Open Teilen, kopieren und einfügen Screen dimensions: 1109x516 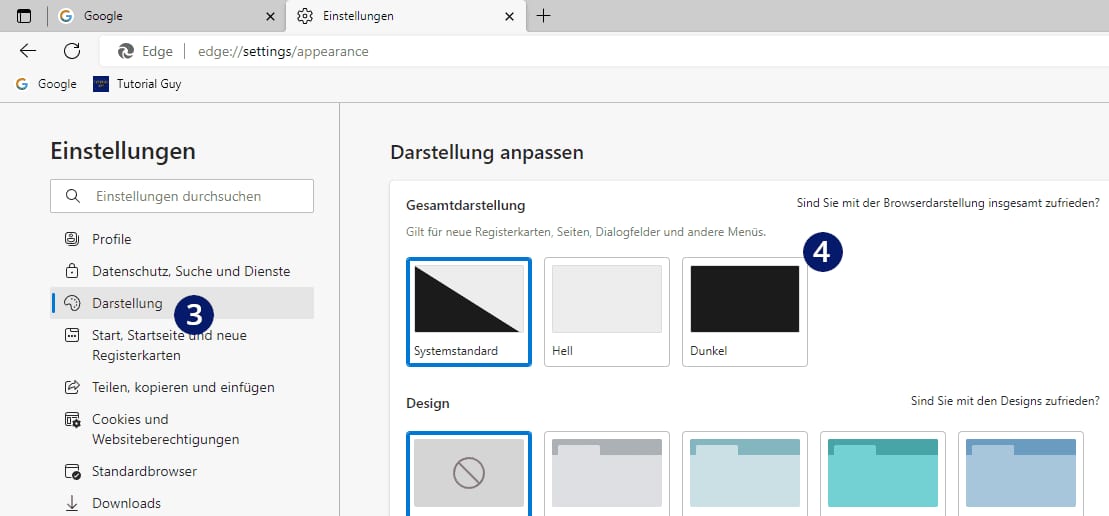(182, 387)
